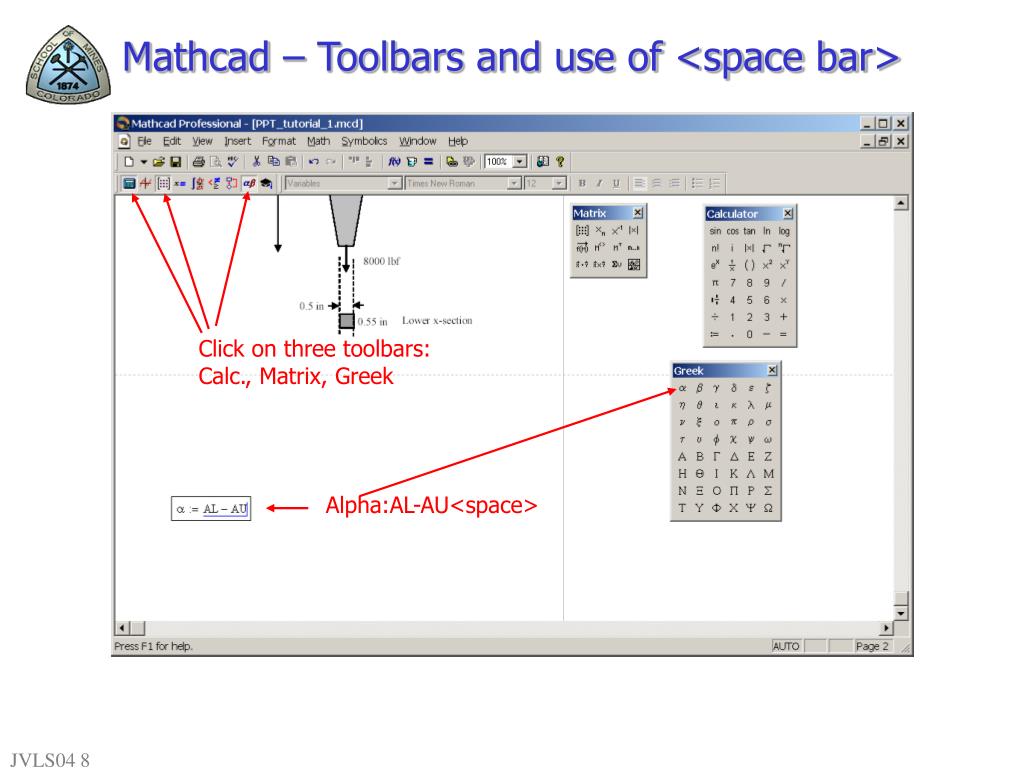Run the spelling check icon
The height and width of the screenshot is (768, 1024).
pos(232,162)
